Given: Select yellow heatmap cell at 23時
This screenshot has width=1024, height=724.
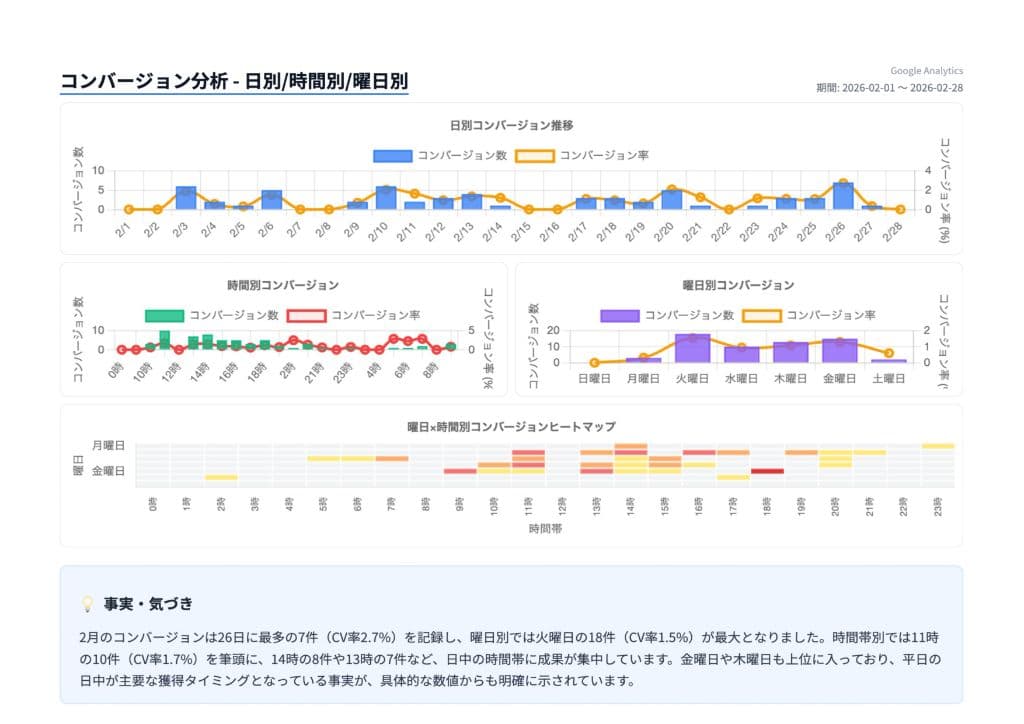Looking at the screenshot, I should pyautogui.click(x=937, y=446).
